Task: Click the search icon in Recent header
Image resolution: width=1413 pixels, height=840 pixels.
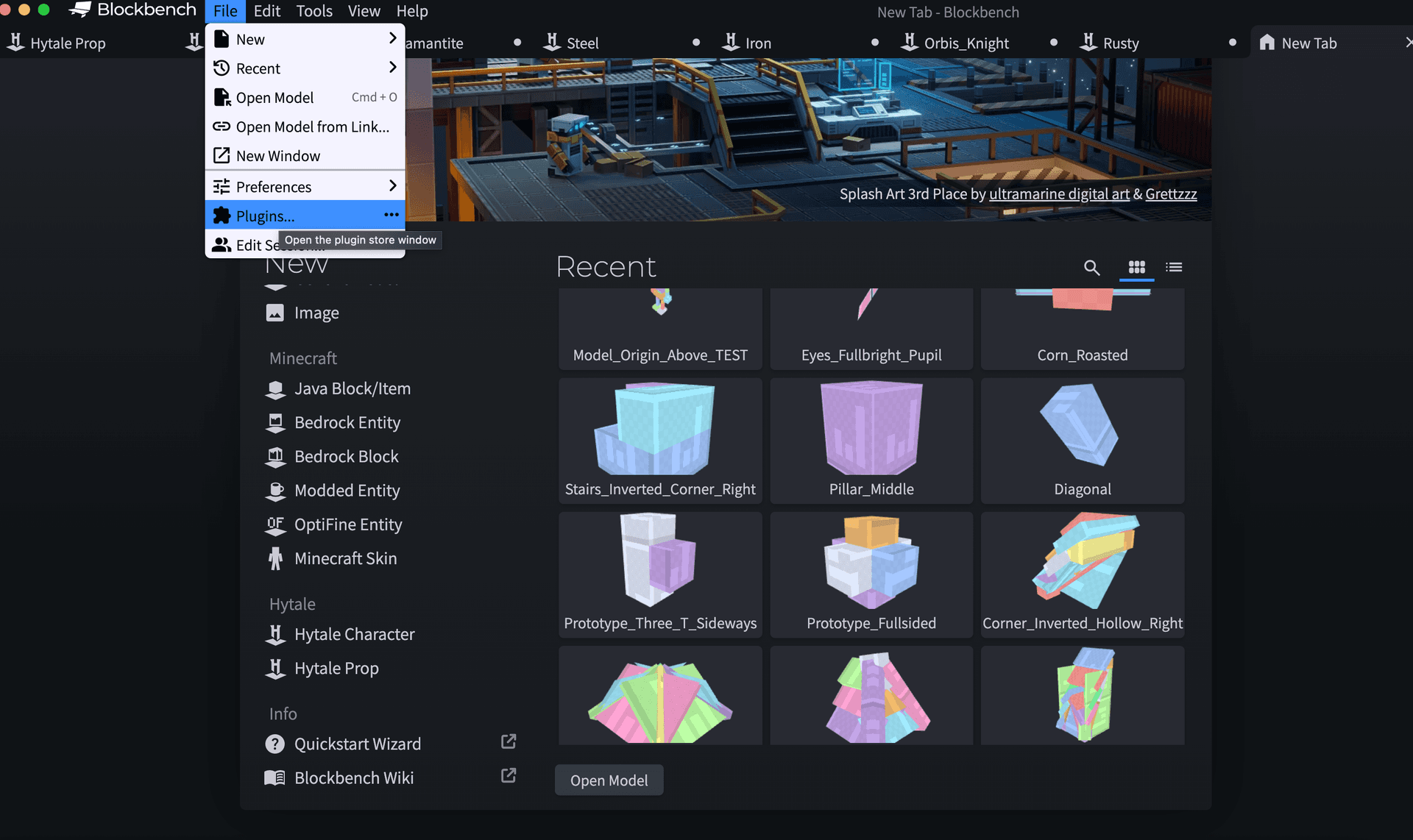Action: point(1091,268)
